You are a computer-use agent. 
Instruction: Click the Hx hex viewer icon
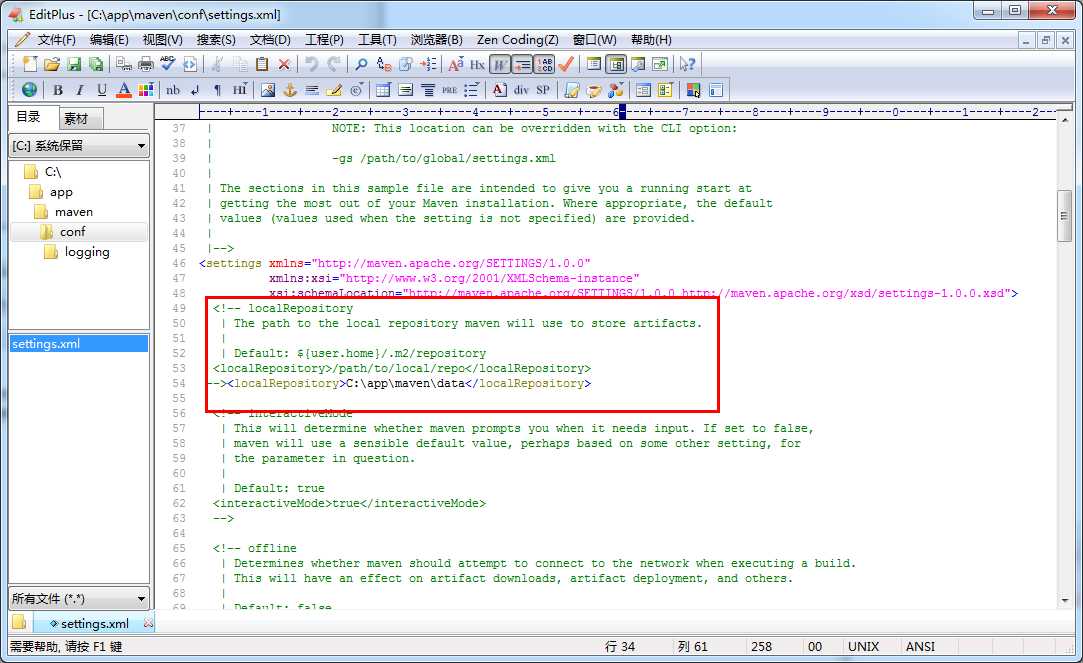[x=477, y=64]
